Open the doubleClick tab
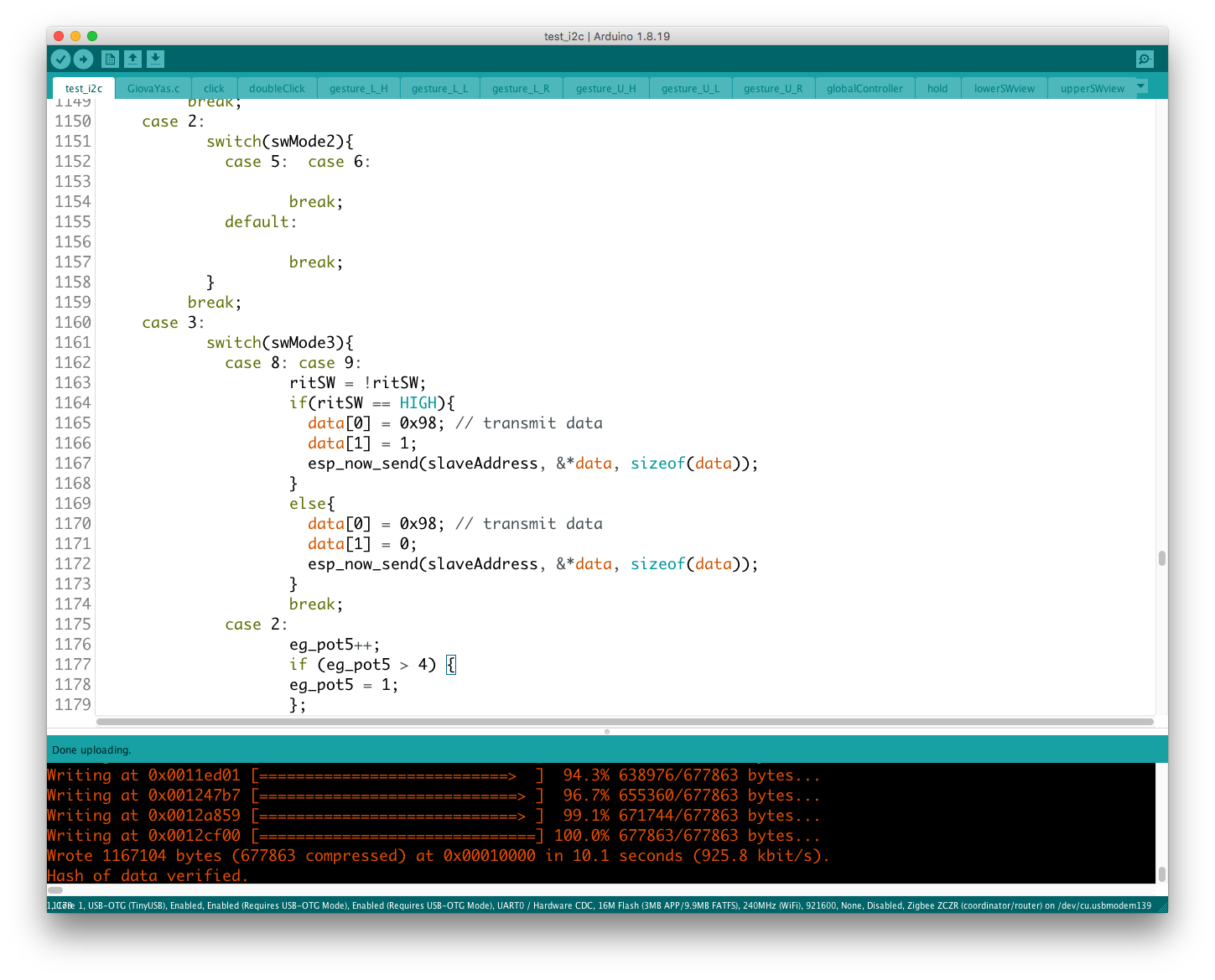Image resolution: width=1215 pixels, height=980 pixels. click(x=277, y=89)
